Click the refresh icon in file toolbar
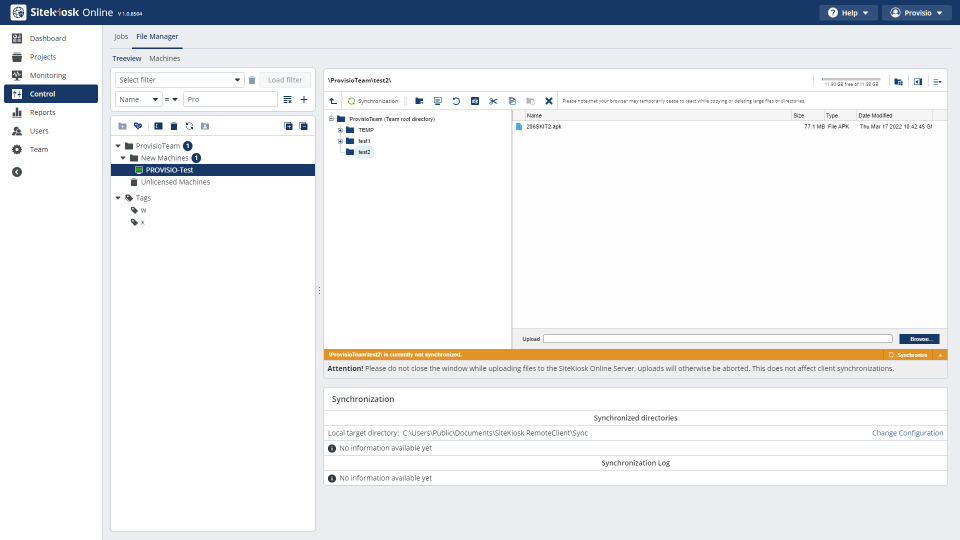Viewport: 960px width, 540px height. pyautogui.click(x=456, y=101)
